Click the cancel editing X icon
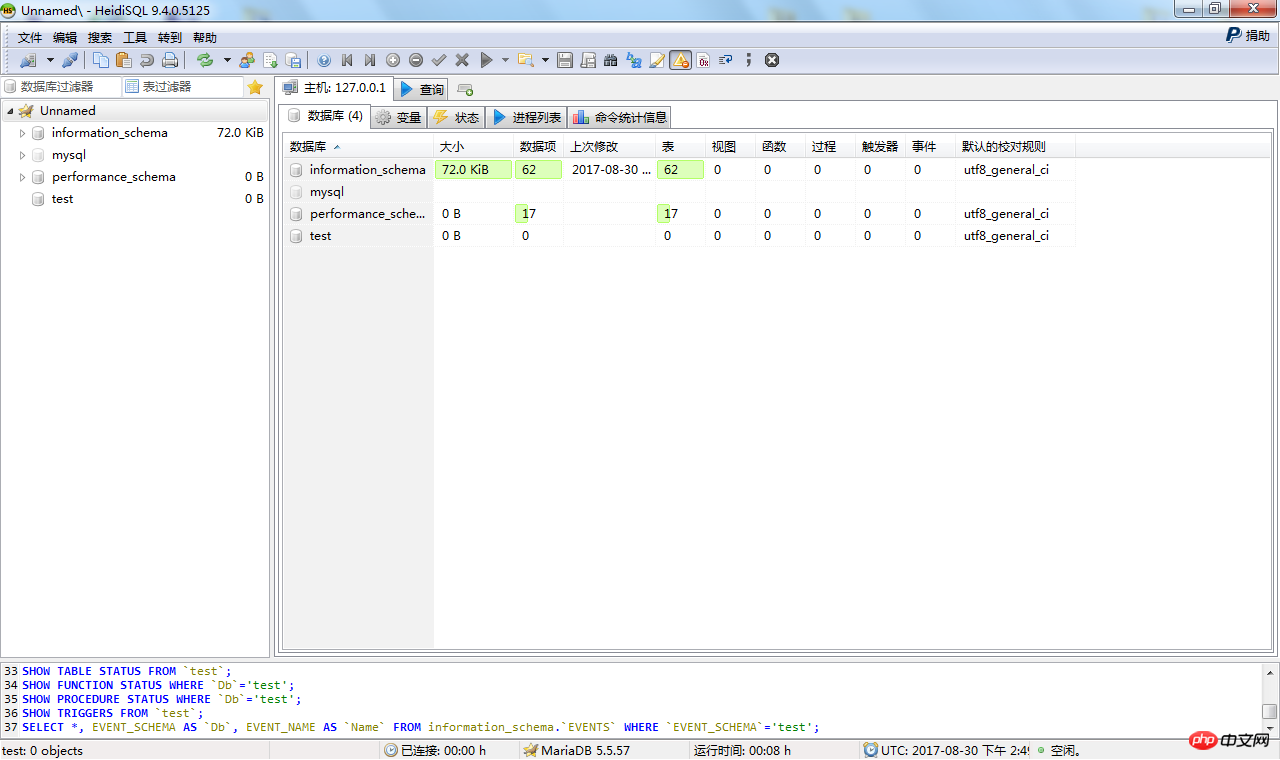The image size is (1280, 760). coord(462,60)
